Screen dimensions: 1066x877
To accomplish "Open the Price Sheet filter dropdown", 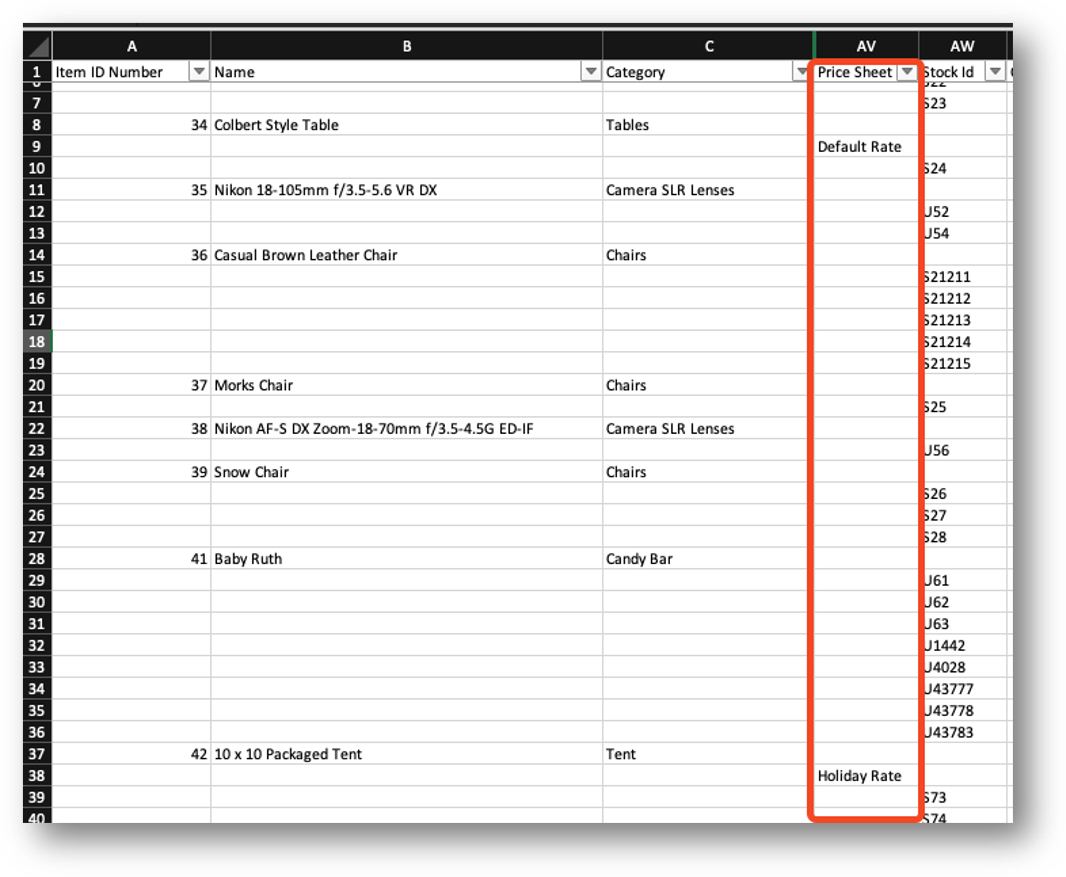I will click(907, 72).
